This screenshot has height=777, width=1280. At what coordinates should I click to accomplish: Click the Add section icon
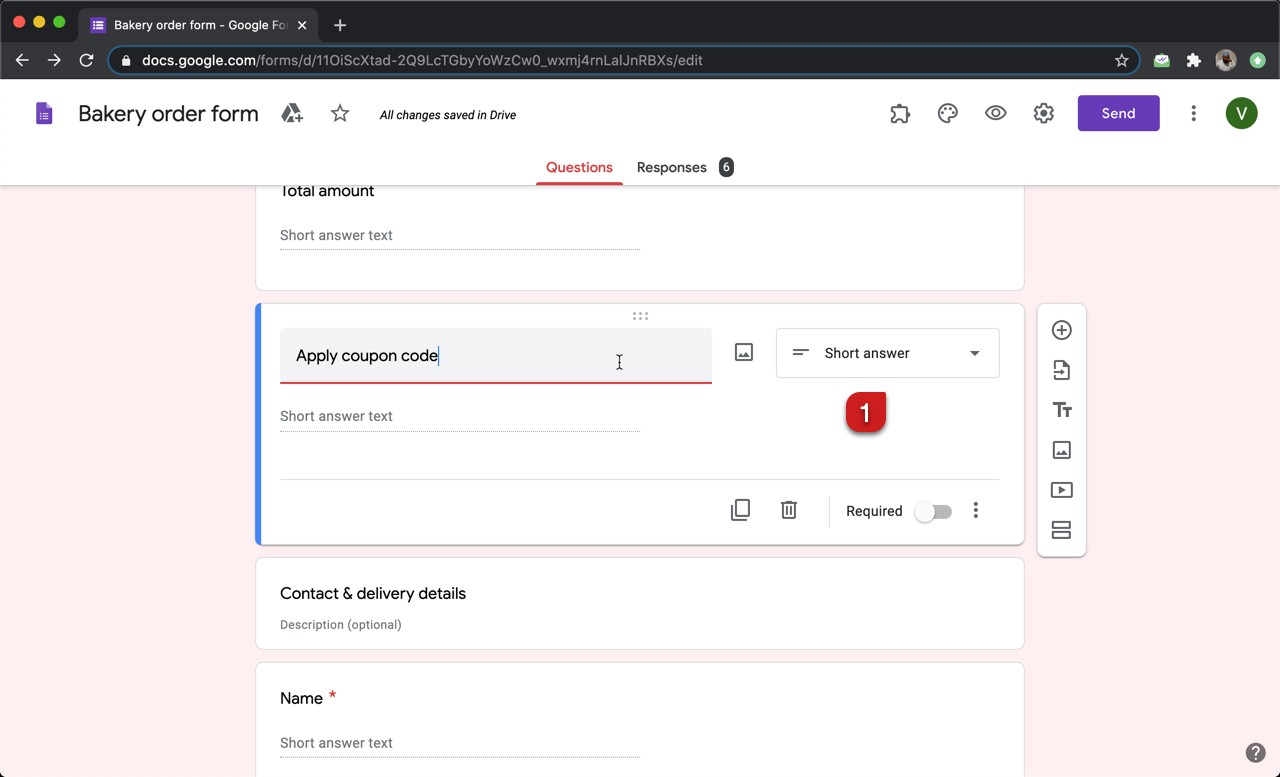coord(1061,530)
